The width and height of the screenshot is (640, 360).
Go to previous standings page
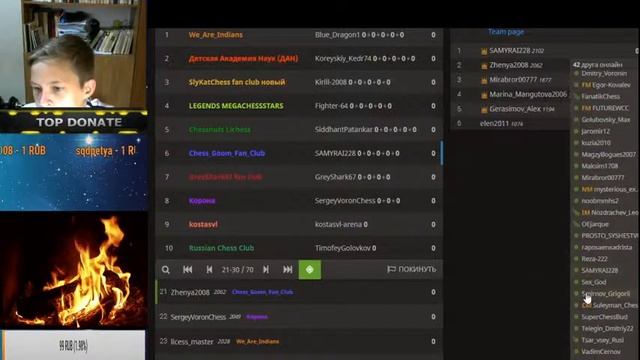(x=209, y=270)
